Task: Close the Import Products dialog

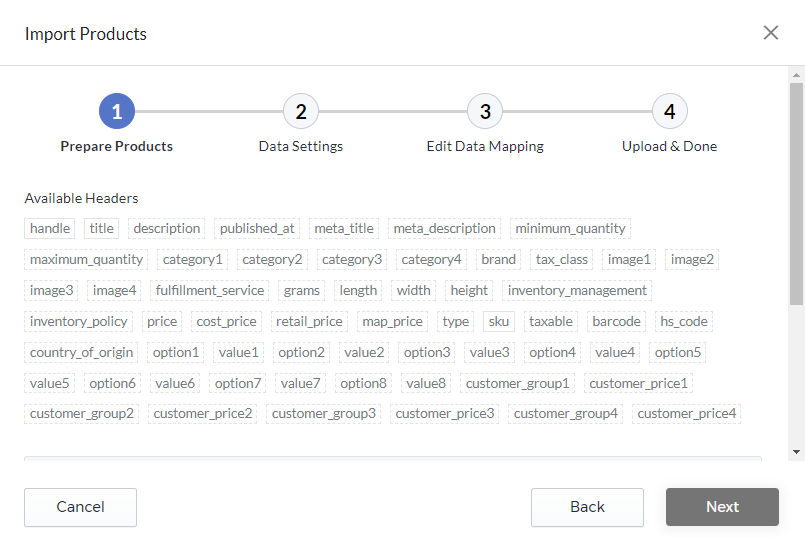Action: point(771,33)
